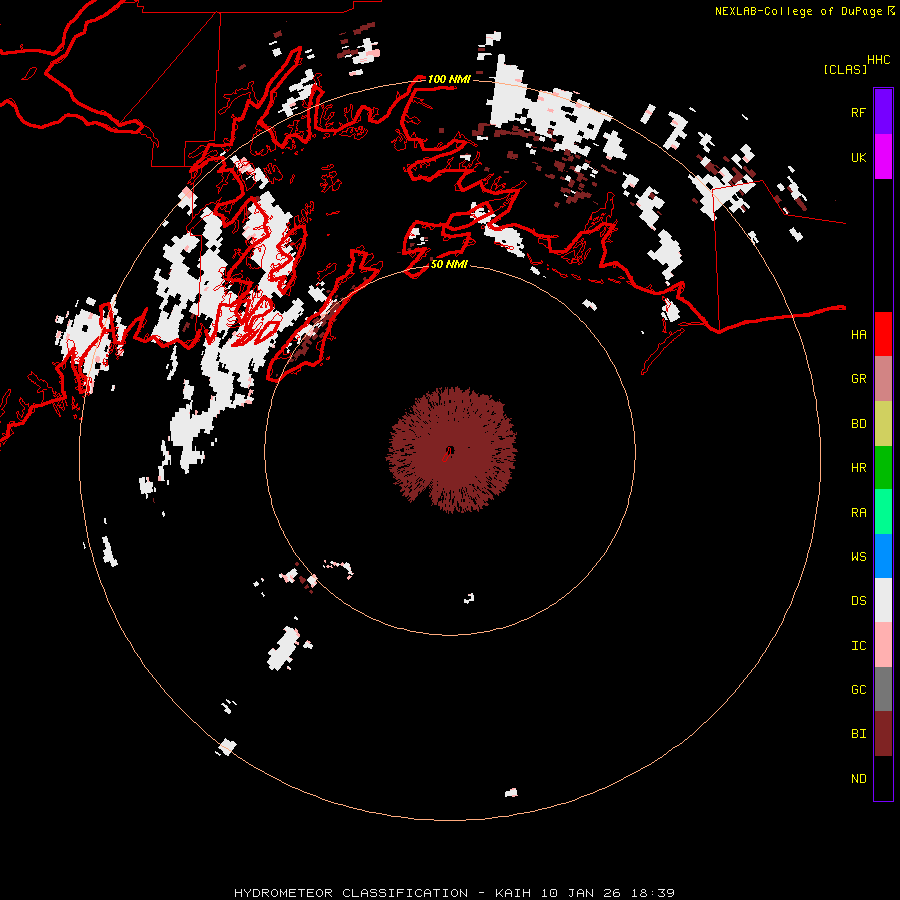This screenshot has height=900, width=900.
Task: Click the HR legend label
Action: pos(858,468)
